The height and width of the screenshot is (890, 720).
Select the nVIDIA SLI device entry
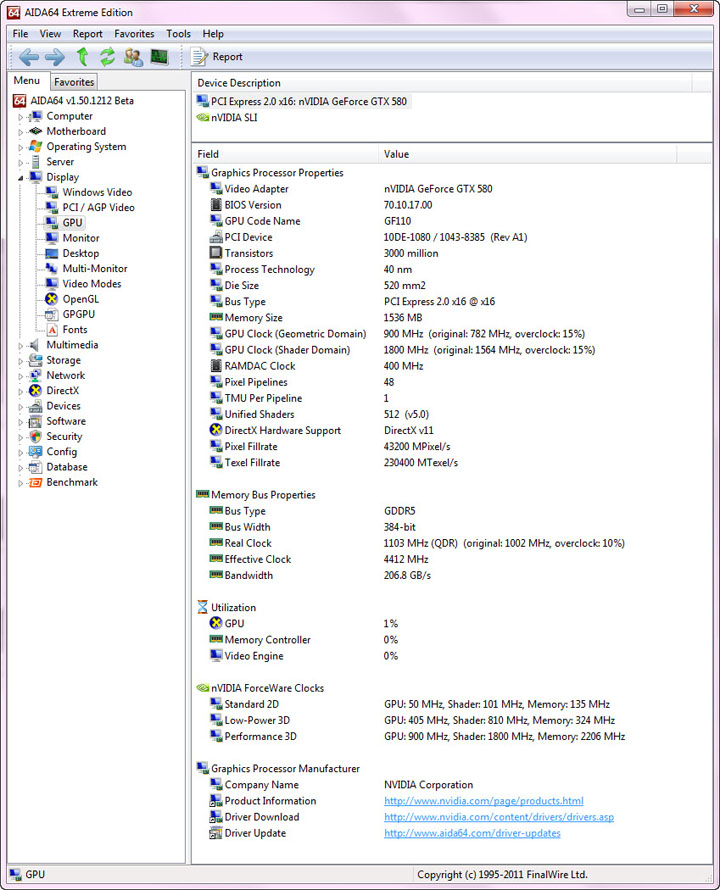click(x=227, y=117)
